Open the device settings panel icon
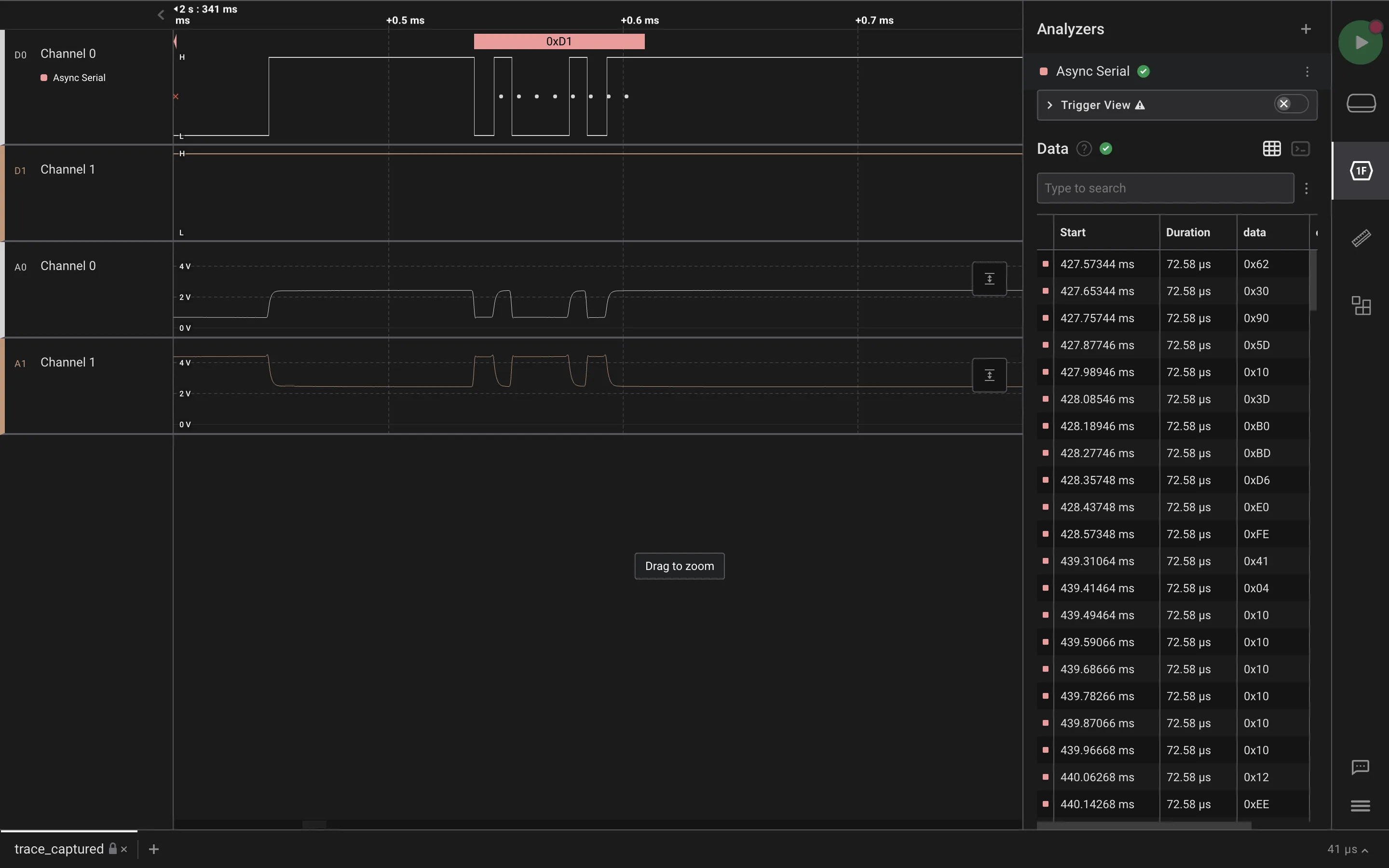The image size is (1389, 868). (x=1361, y=103)
